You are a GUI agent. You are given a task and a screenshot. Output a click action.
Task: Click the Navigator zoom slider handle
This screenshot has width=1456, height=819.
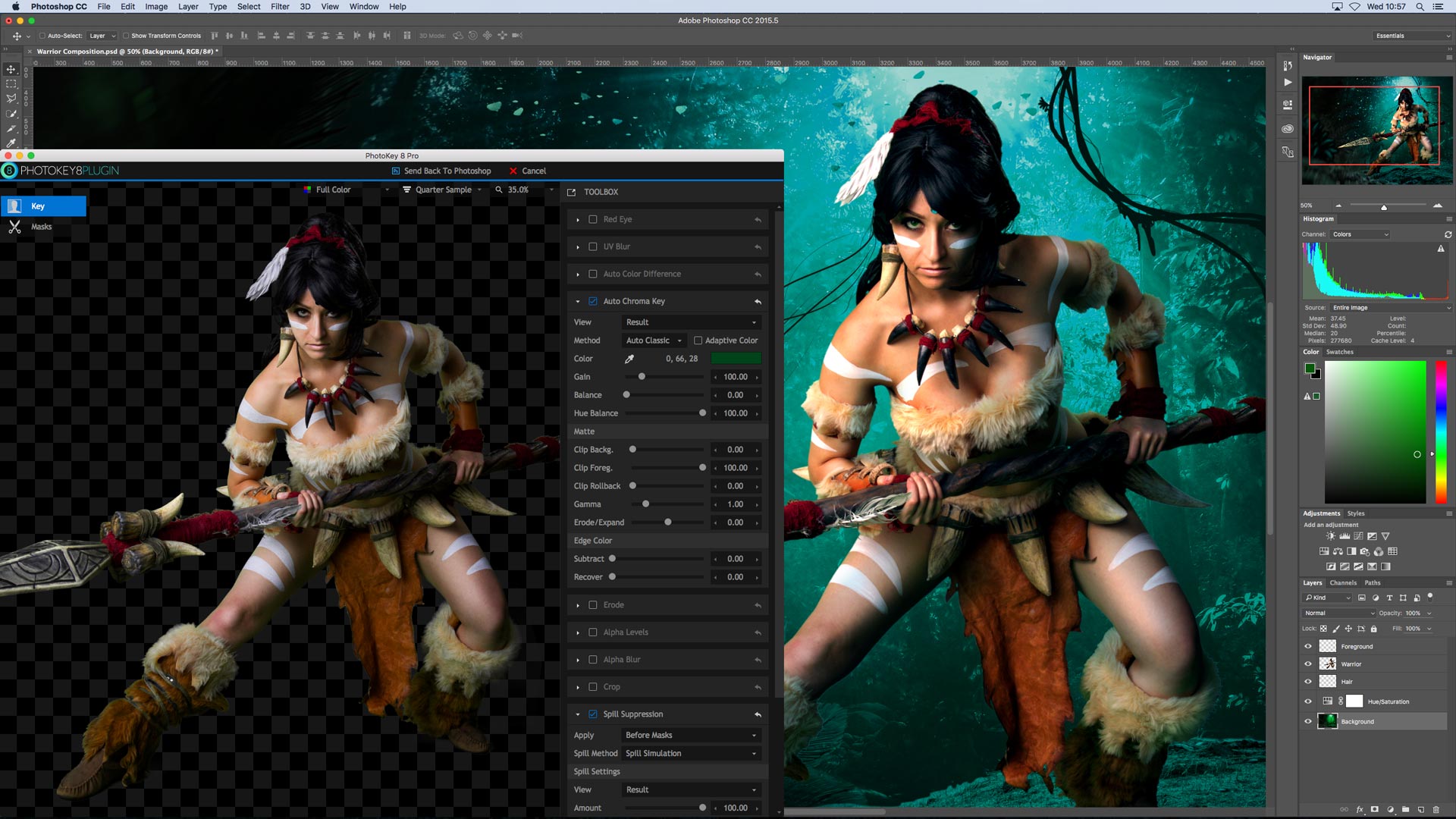(1384, 207)
